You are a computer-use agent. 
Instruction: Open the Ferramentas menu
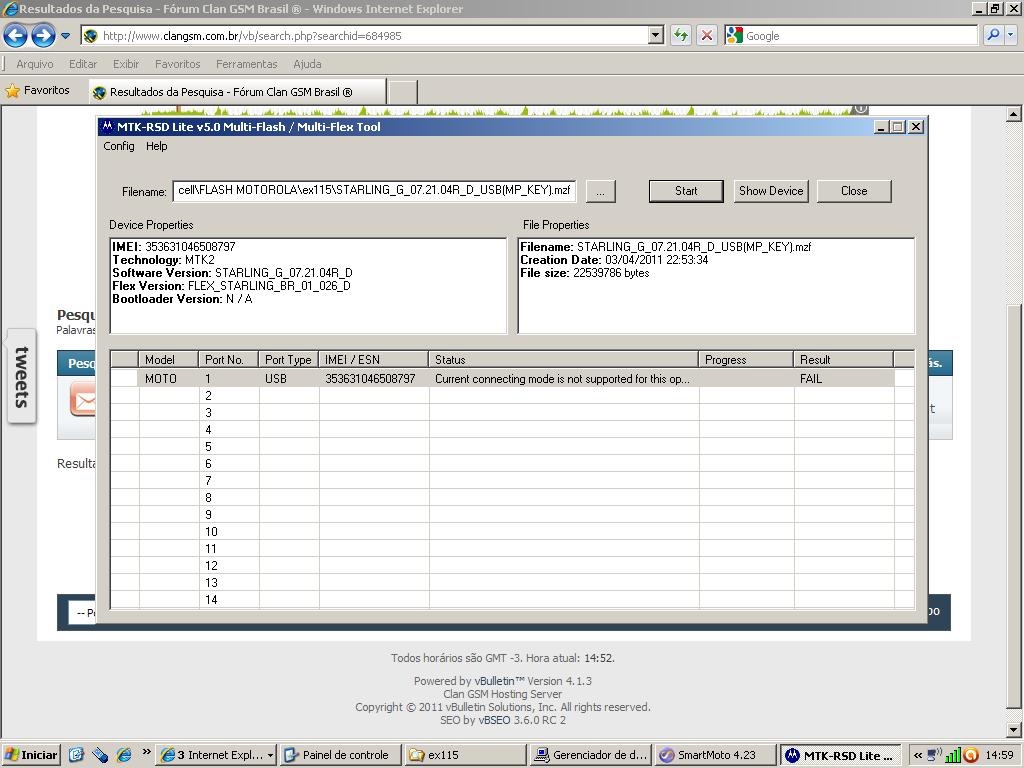[x=246, y=64]
